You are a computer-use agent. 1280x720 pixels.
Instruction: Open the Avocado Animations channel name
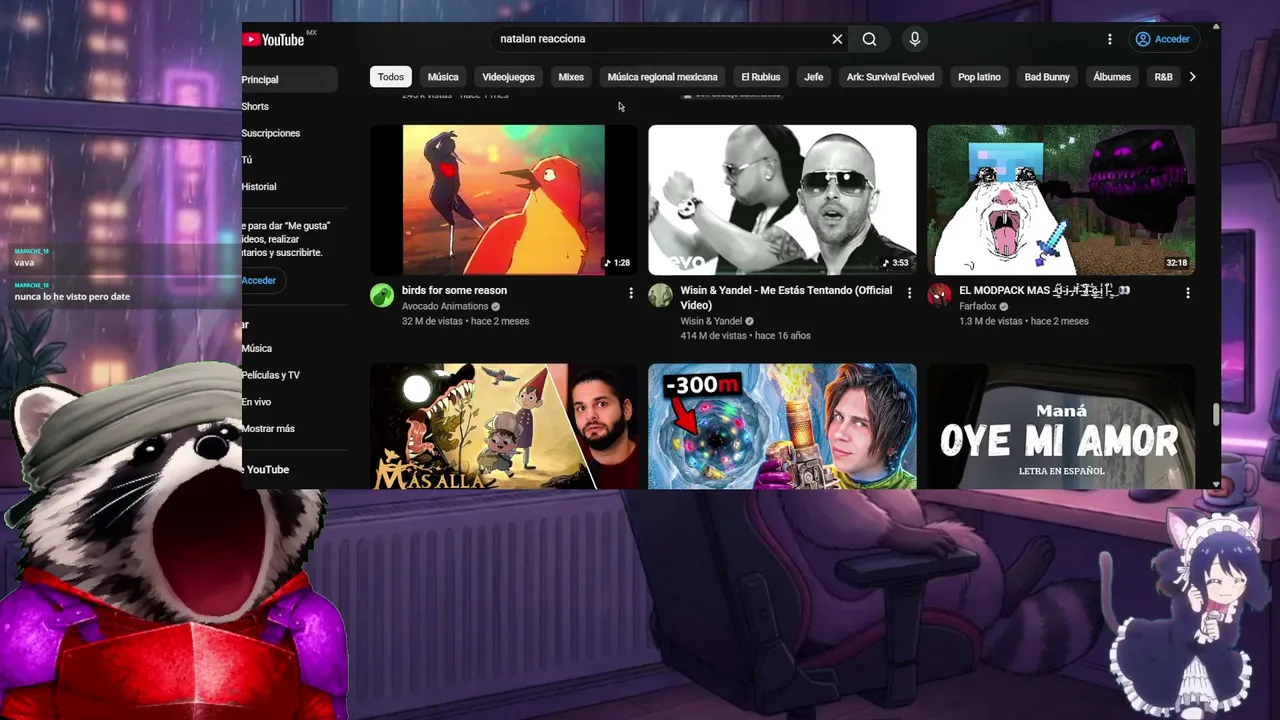(445, 306)
